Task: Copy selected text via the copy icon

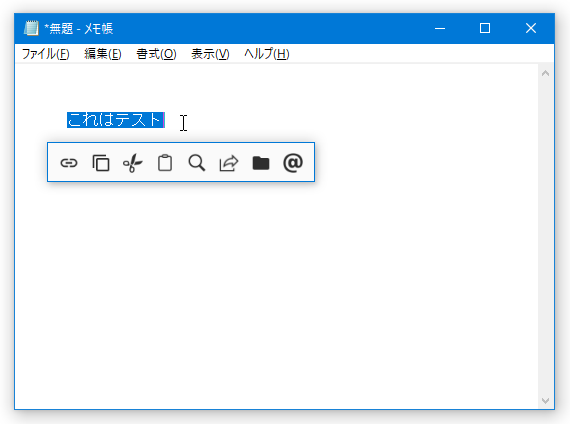Action: [x=101, y=163]
